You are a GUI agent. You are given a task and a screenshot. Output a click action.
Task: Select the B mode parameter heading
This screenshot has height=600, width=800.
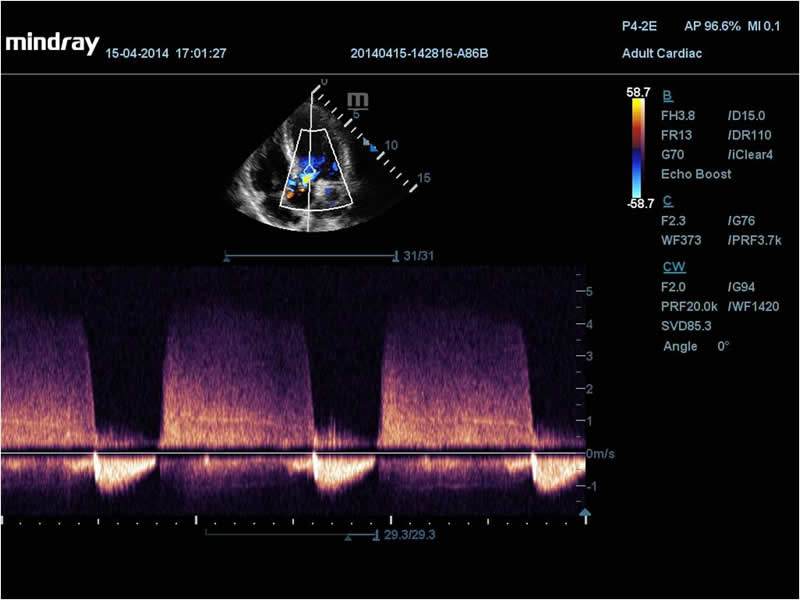click(x=668, y=96)
